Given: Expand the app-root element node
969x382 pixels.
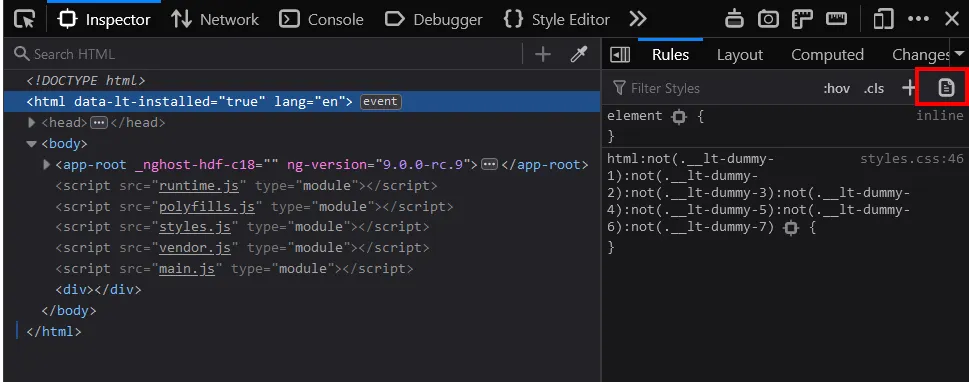Looking at the screenshot, I should pos(46,164).
